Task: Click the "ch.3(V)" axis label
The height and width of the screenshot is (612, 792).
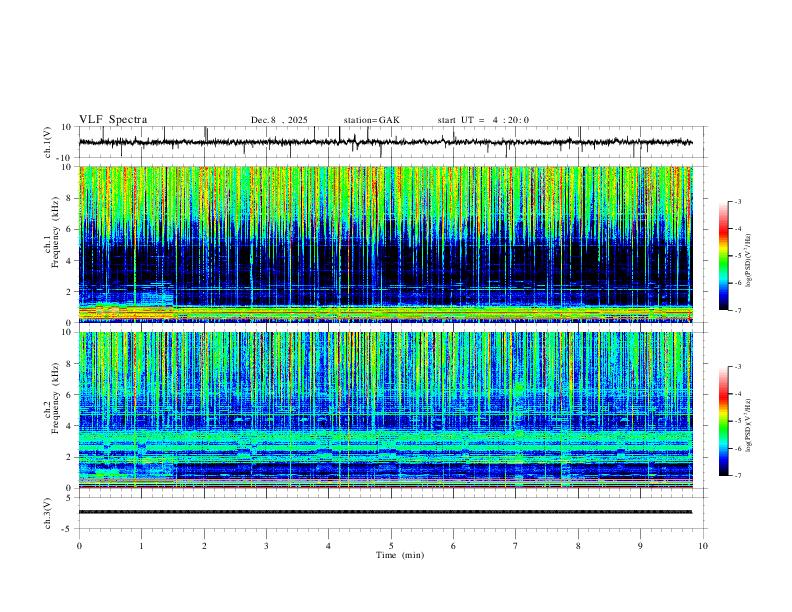Action: point(48,514)
